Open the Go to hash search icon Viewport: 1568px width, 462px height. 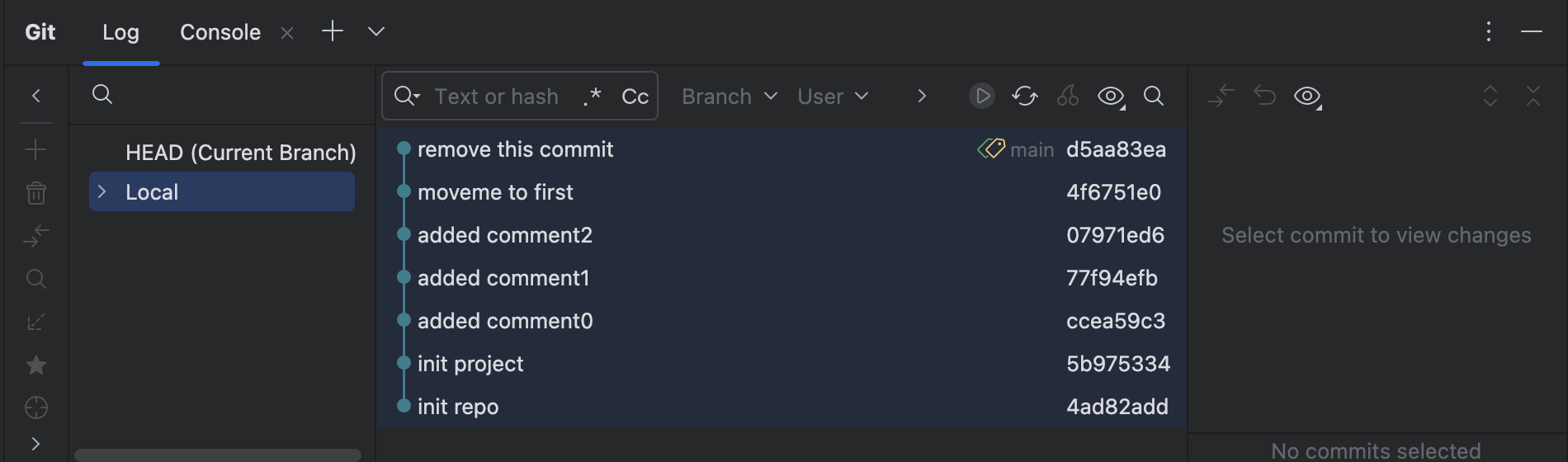(x=1154, y=97)
